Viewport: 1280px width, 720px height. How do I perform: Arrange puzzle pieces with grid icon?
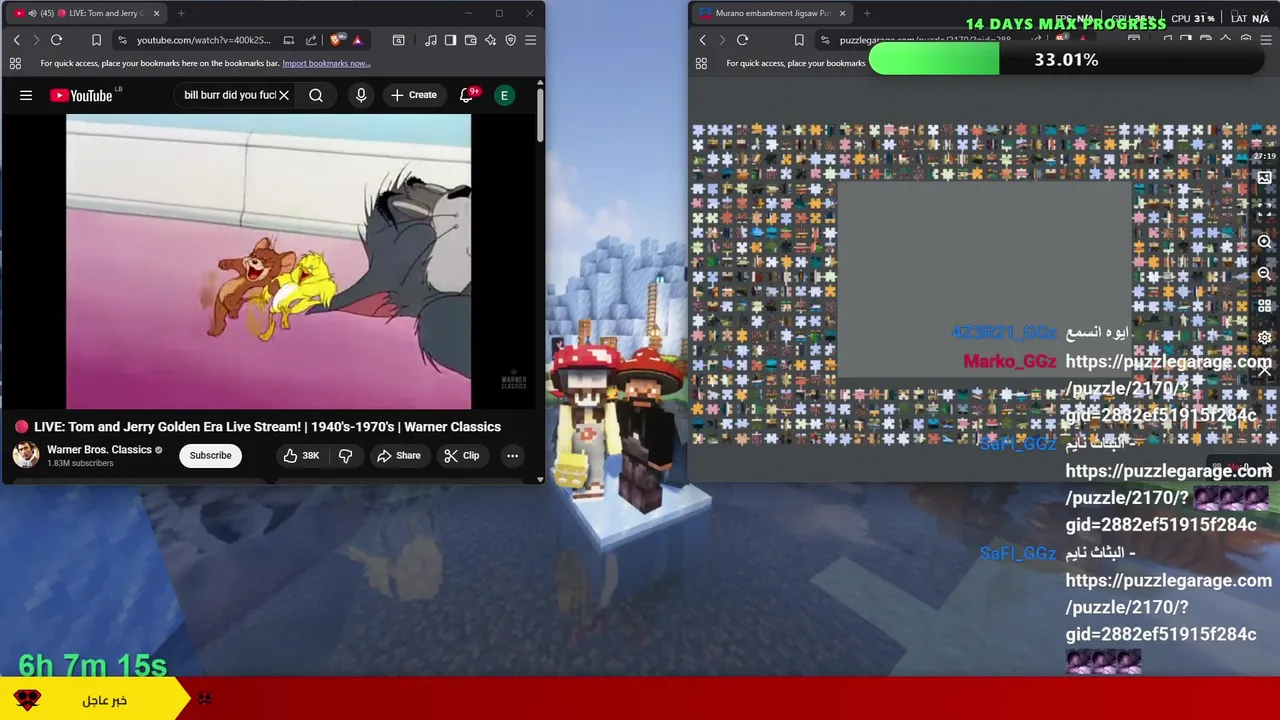(1264, 305)
